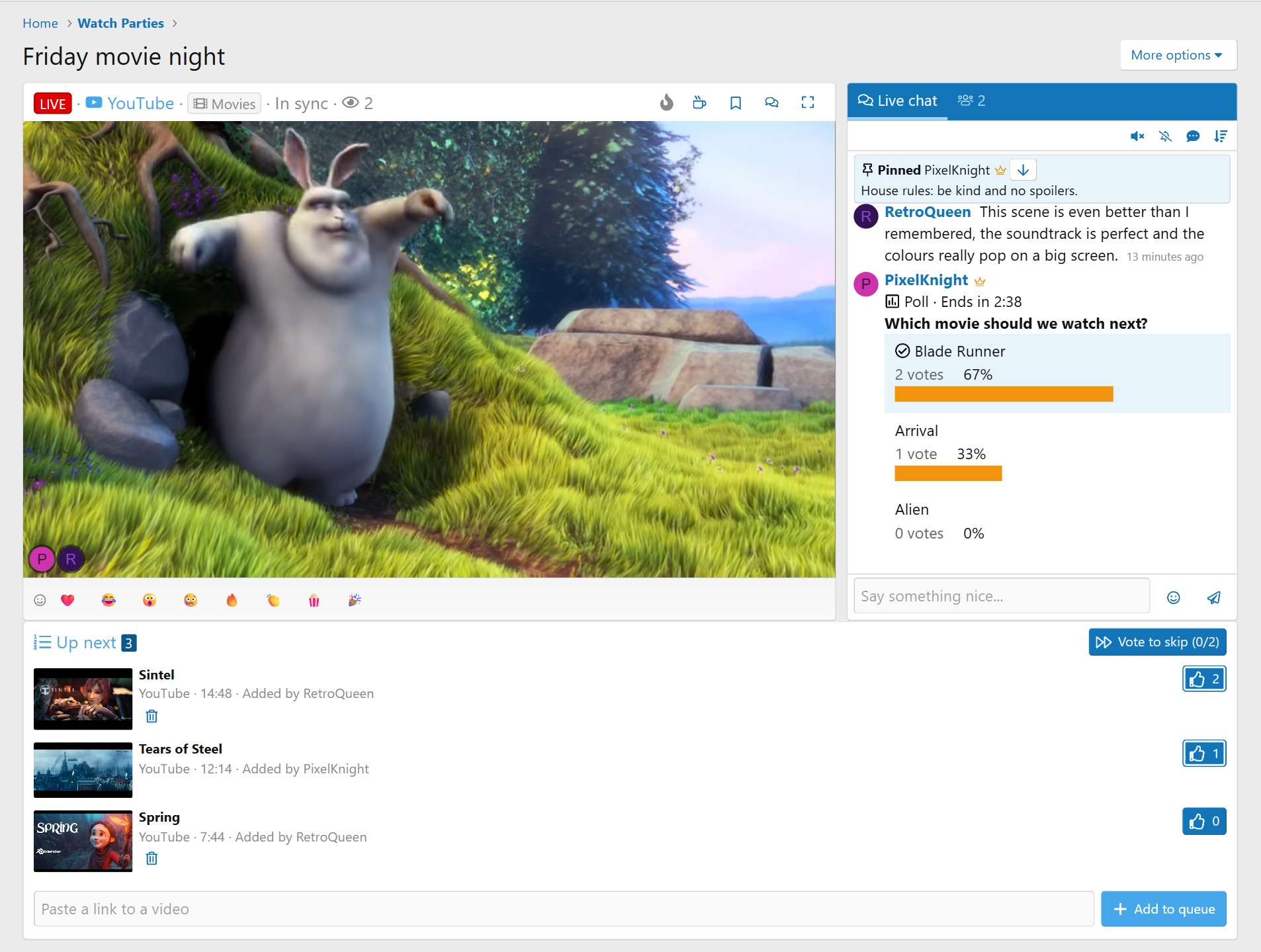Click the chat bubble icon in the chat toolbar
Image resolution: width=1261 pixels, height=952 pixels.
pos(1193,136)
